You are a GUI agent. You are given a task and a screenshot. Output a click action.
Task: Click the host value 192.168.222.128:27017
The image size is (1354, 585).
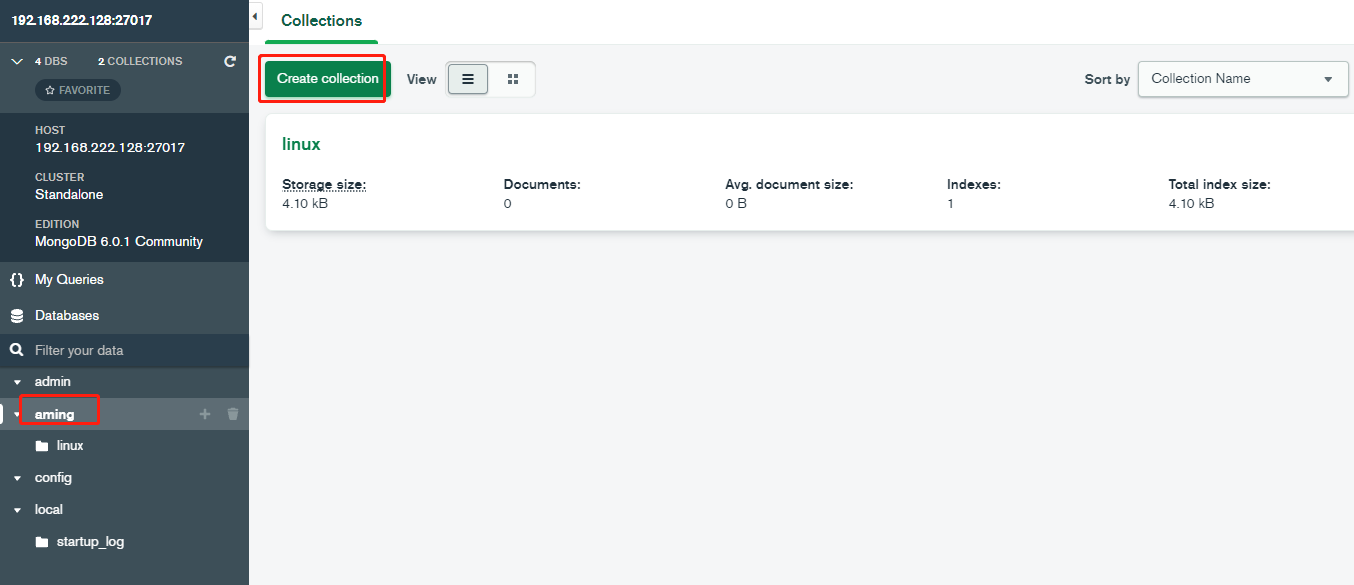pyautogui.click(x=110, y=148)
